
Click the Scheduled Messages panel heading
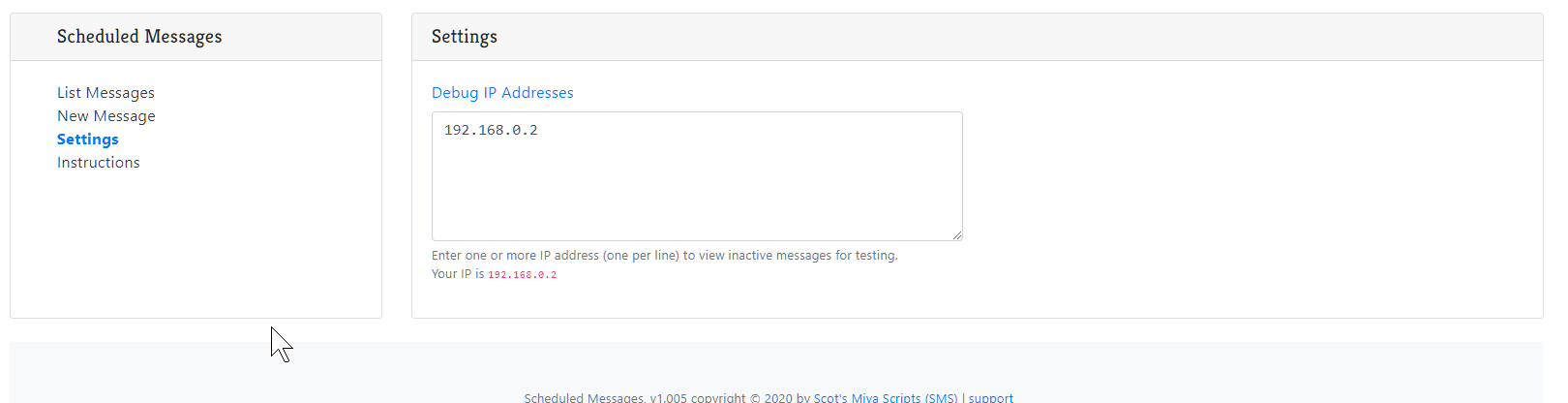(139, 37)
